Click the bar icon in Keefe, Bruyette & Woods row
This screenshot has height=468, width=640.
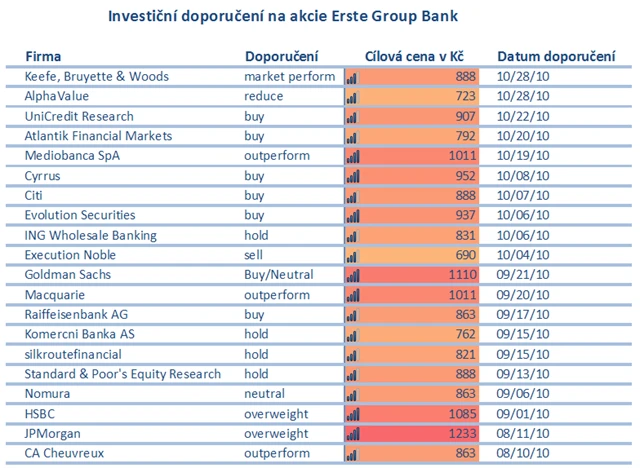351,77
